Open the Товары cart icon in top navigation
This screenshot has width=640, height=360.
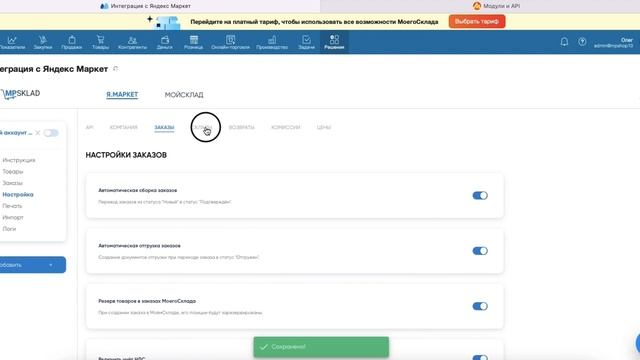[100, 40]
